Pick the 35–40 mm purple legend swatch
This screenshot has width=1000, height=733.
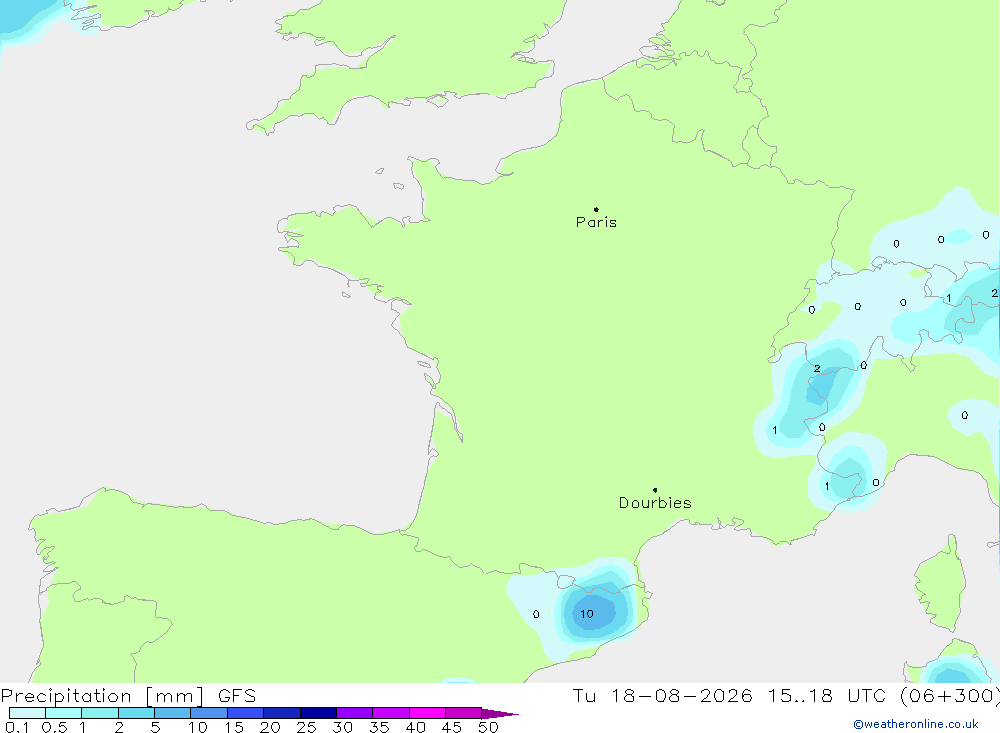pyautogui.click(x=391, y=713)
